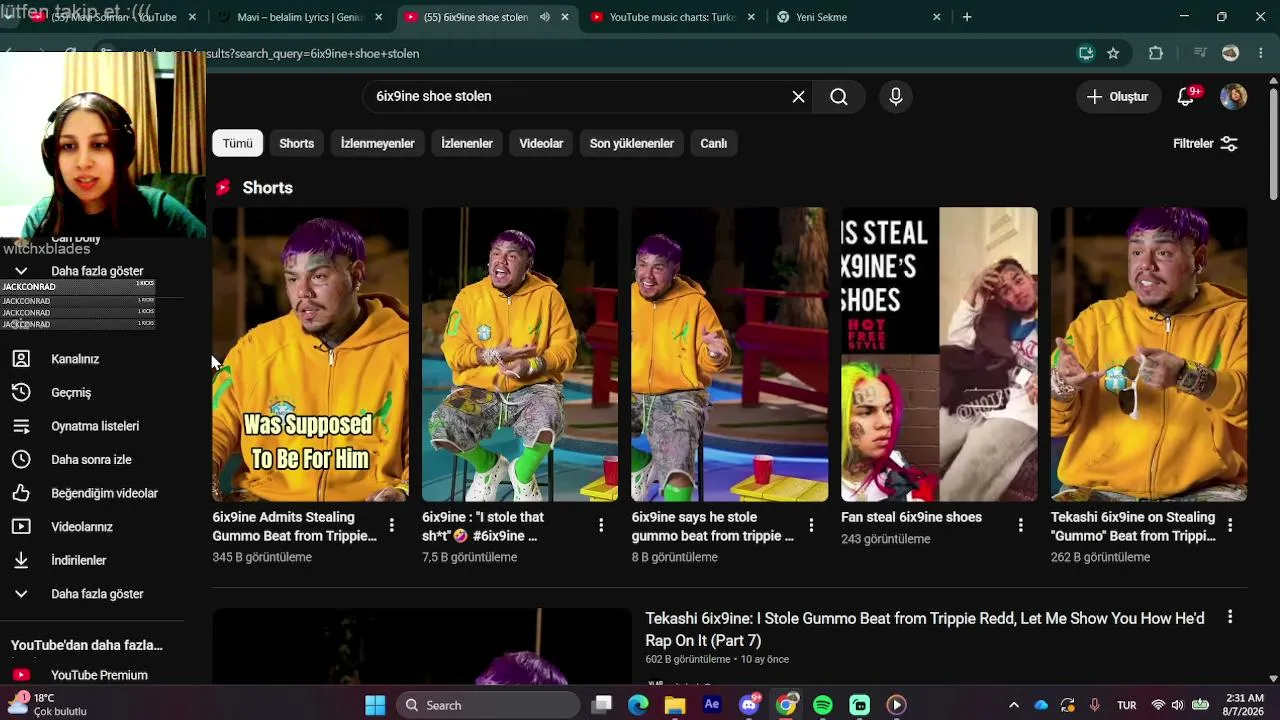Open Videolarınız in sidebar
This screenshot has width=1280, height=720.
click(x=82, y=527)
